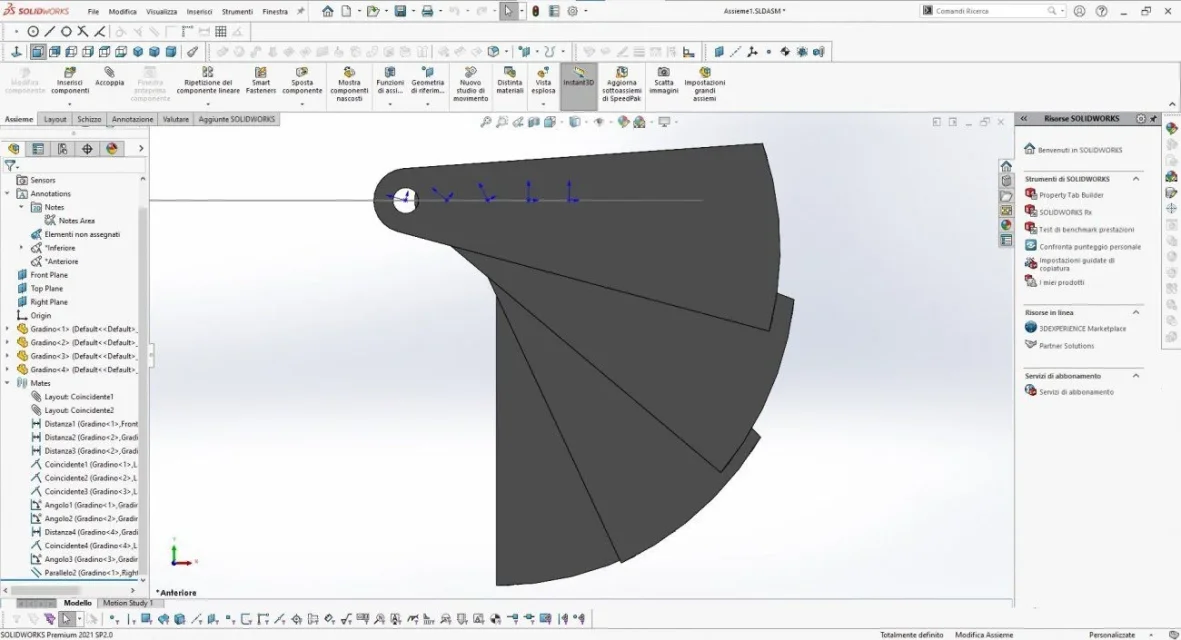Screen dimensions: 1181x640
Task: Select Sposta componente tool
Action: (302, 81)
